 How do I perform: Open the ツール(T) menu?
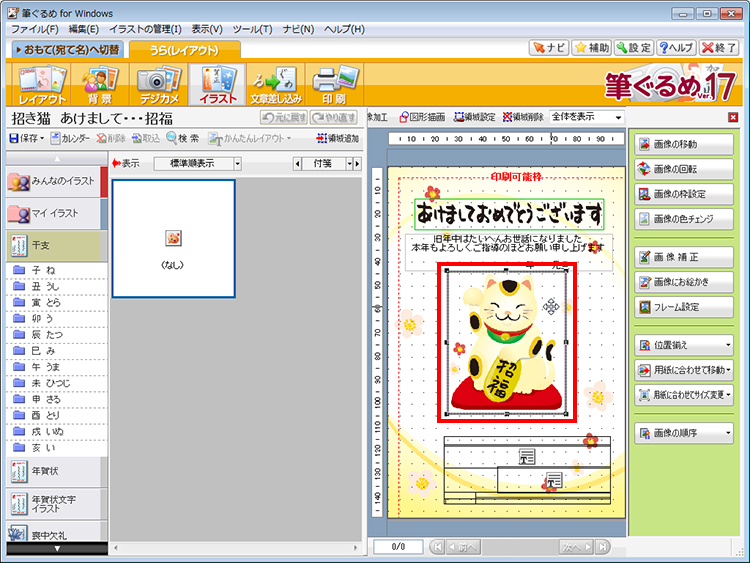(253, 29)
